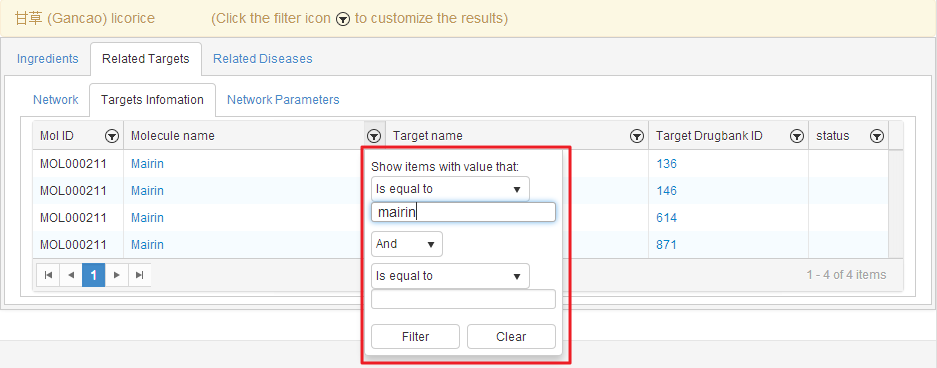Image resolution: width=937 pixels, height=368 pixels.
Task: Click 'Show items with value that:' label
Action: click(445, 167)
